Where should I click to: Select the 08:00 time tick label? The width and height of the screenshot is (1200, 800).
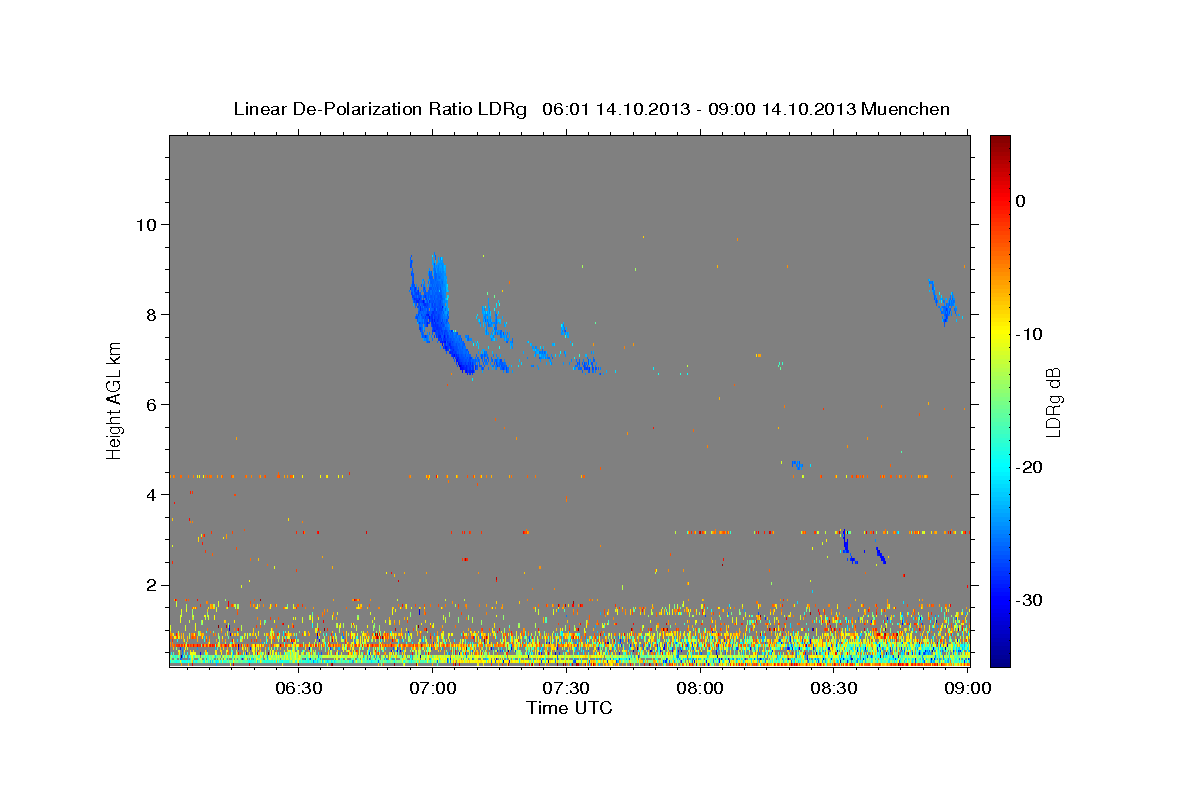(700, 688)
